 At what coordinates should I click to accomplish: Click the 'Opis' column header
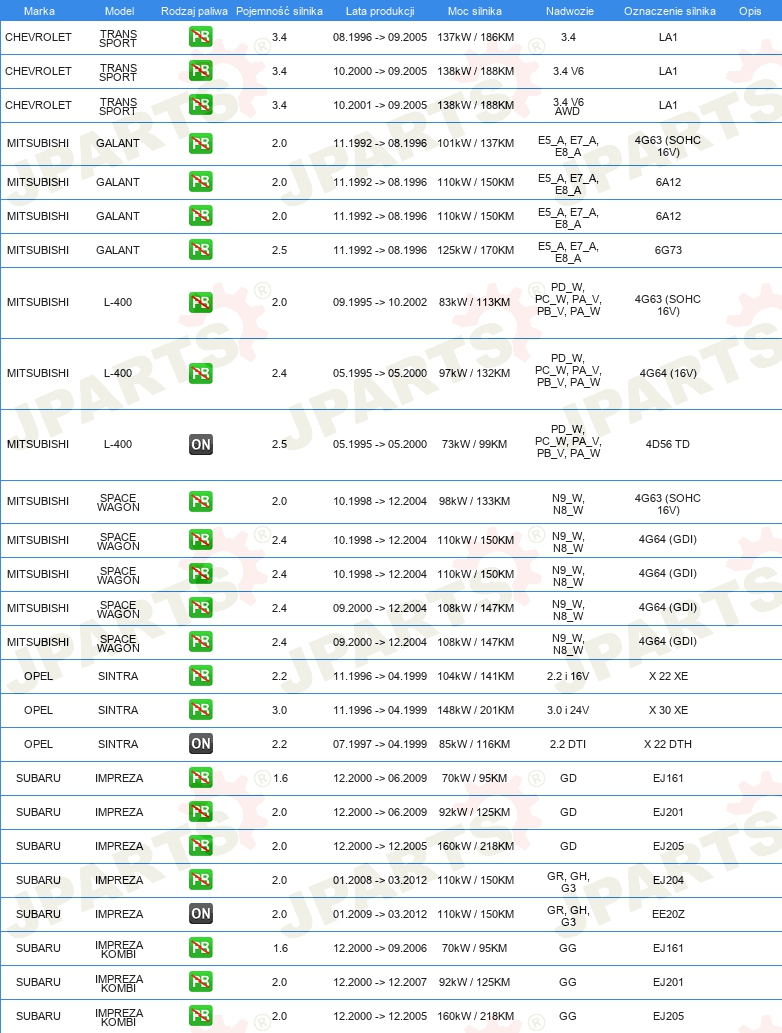[750, 11]
